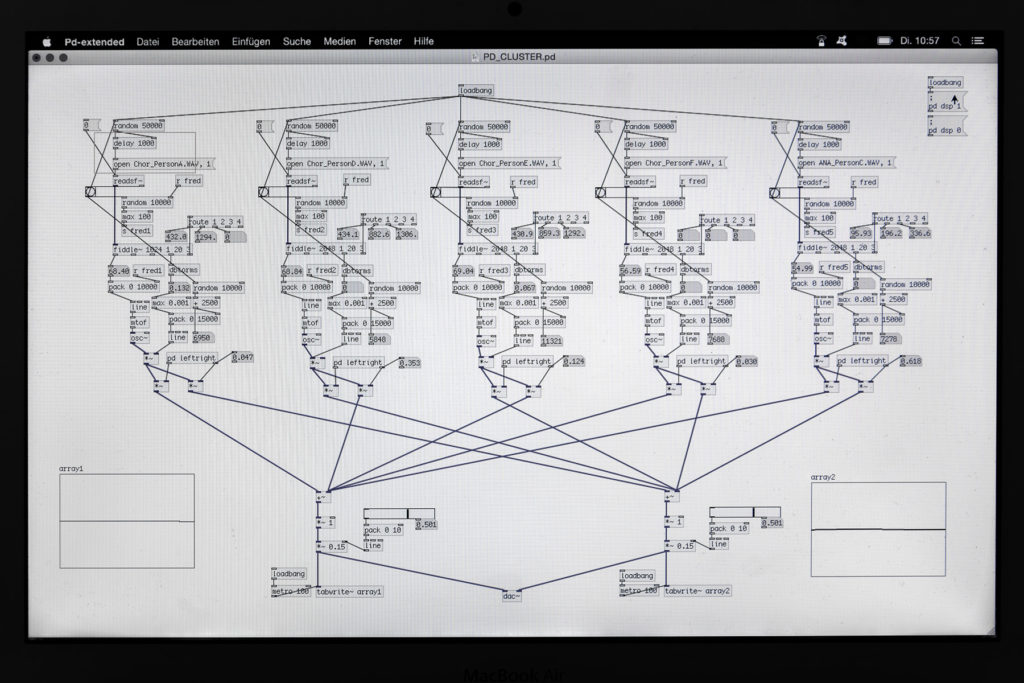Viewport: 1024px width, 683px height.
Task: Open the Datei menu
Action: coord(148,41)
